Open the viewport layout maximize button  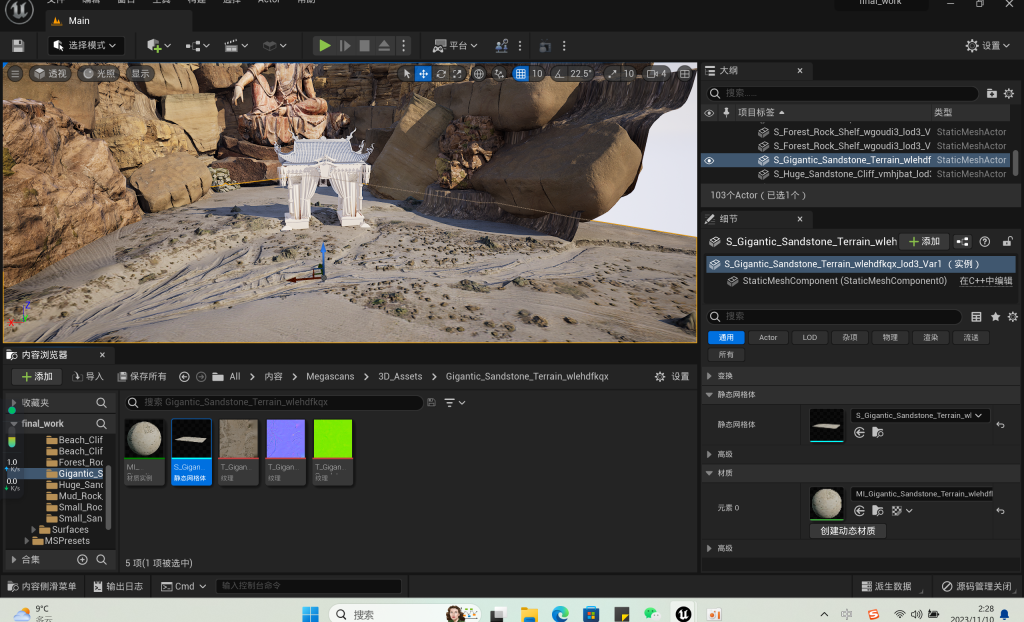(684, 74)
